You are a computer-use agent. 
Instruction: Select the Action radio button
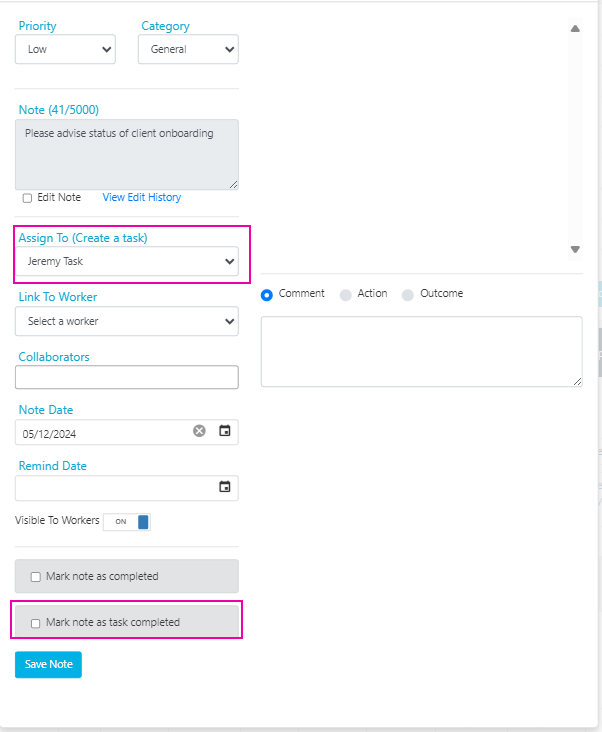(345, 295)
